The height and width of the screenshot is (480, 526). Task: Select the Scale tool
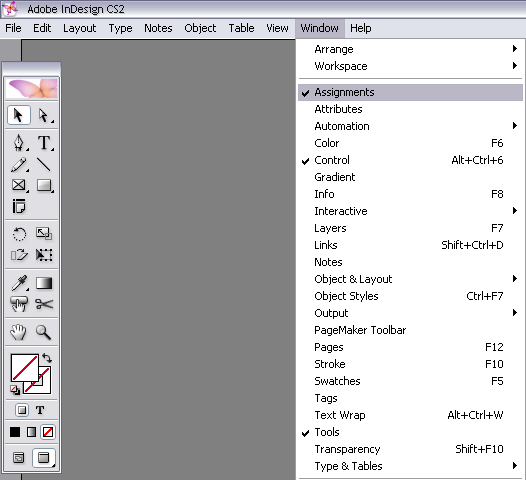pos(44,233)
